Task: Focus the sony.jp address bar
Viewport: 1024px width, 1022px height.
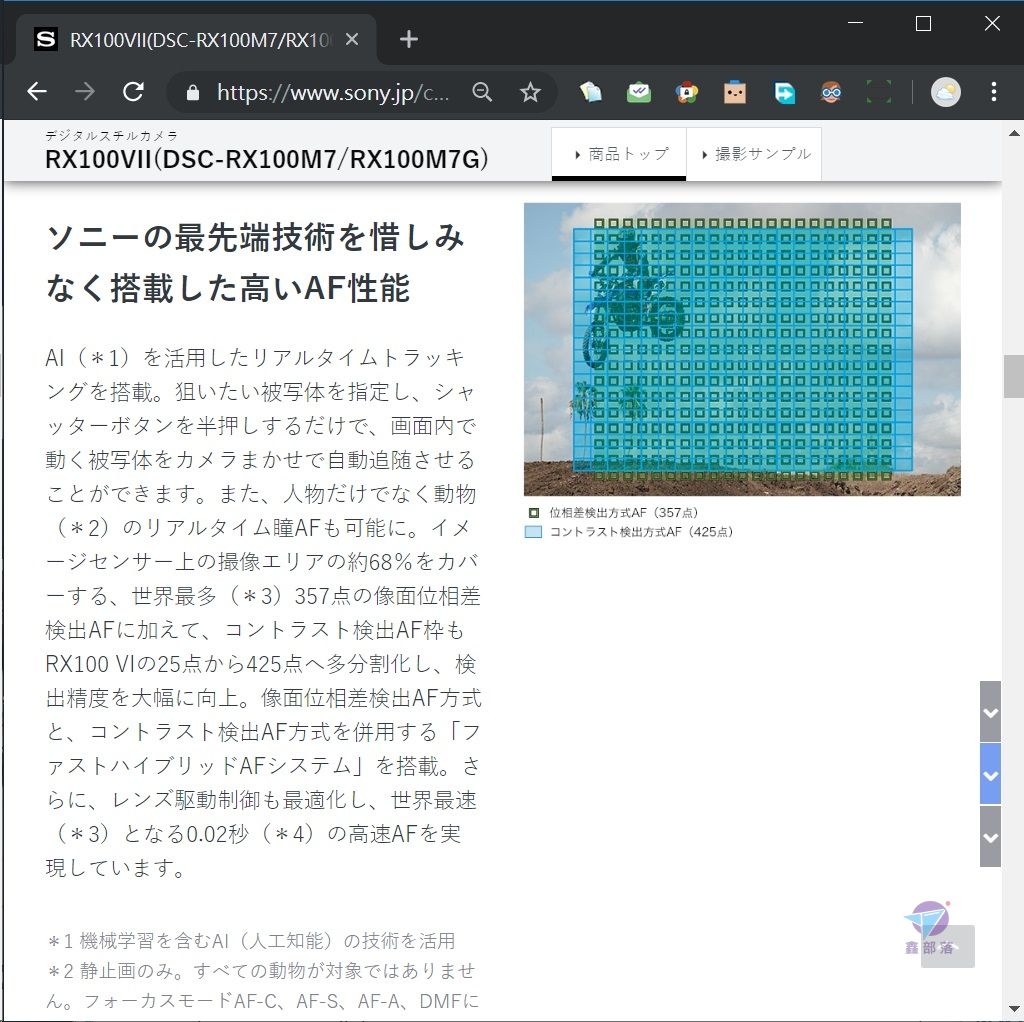Action: point(333,93)
